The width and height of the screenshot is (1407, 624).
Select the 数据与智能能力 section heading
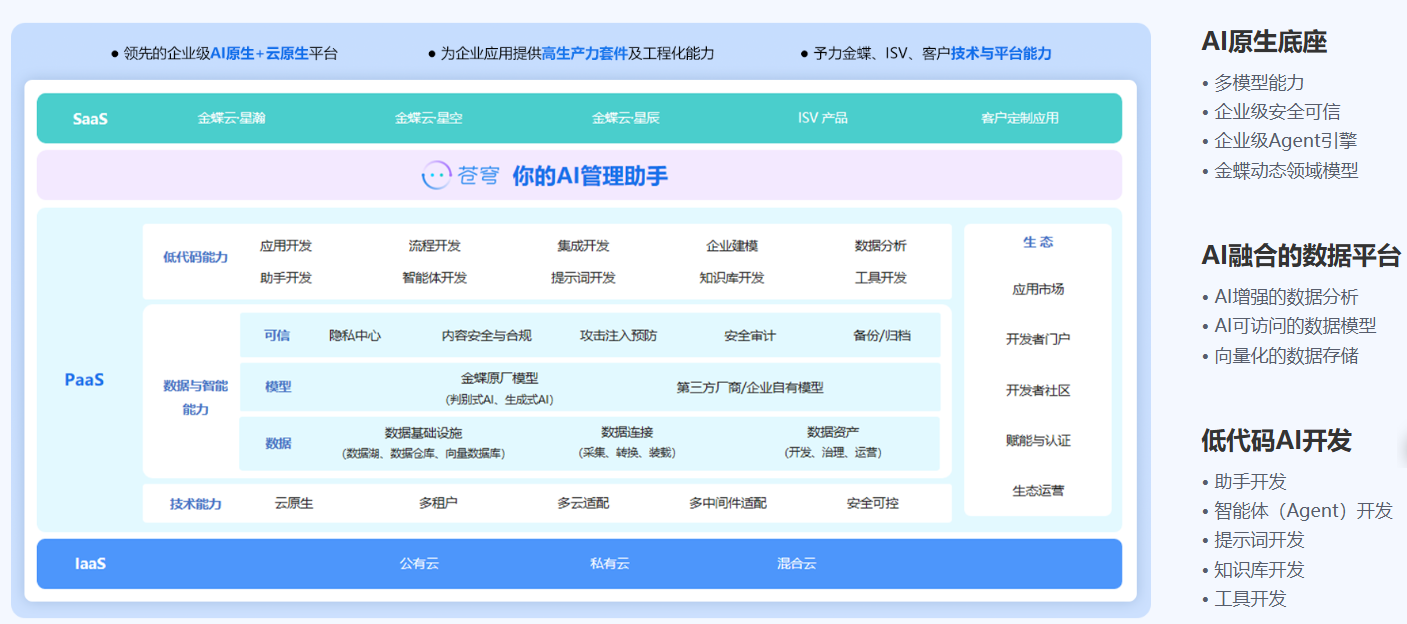coord(196,397)
